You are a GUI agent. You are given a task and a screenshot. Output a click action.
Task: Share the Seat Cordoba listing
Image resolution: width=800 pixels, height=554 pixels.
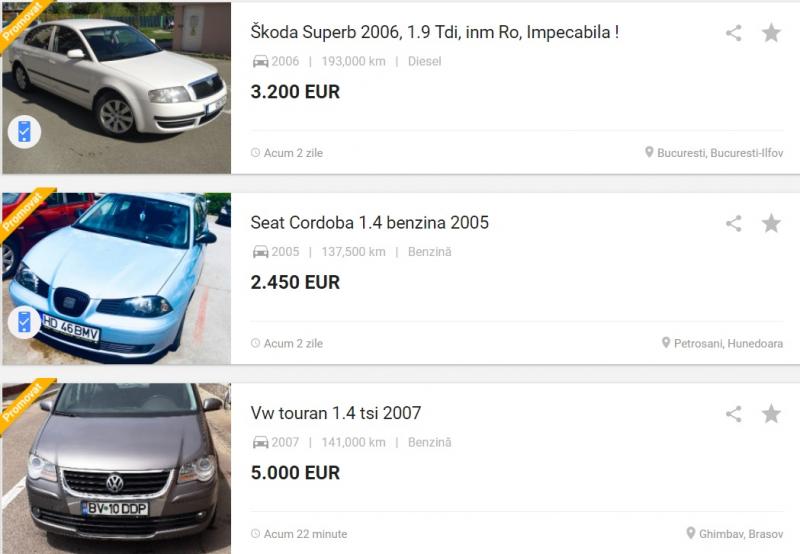pyautogui.click(x=734, y=223)
